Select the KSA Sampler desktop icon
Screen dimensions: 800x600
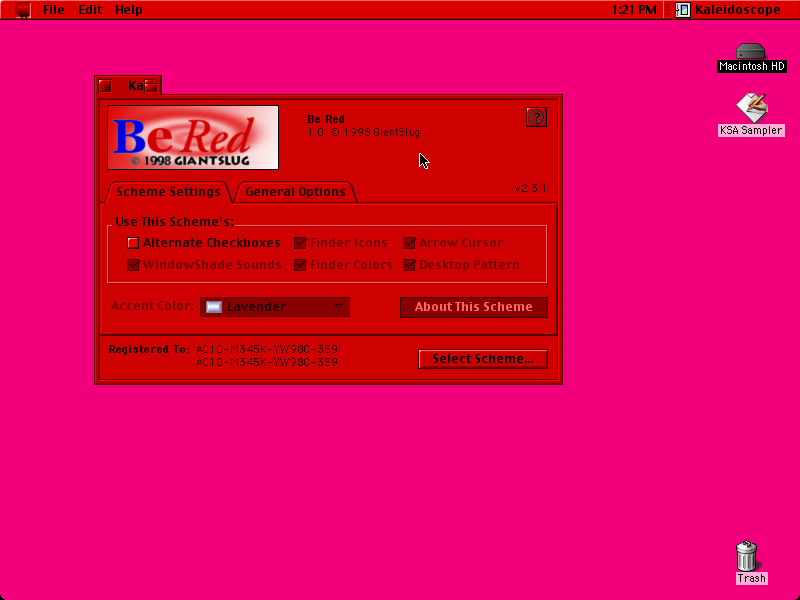click(x=751, y=115)
